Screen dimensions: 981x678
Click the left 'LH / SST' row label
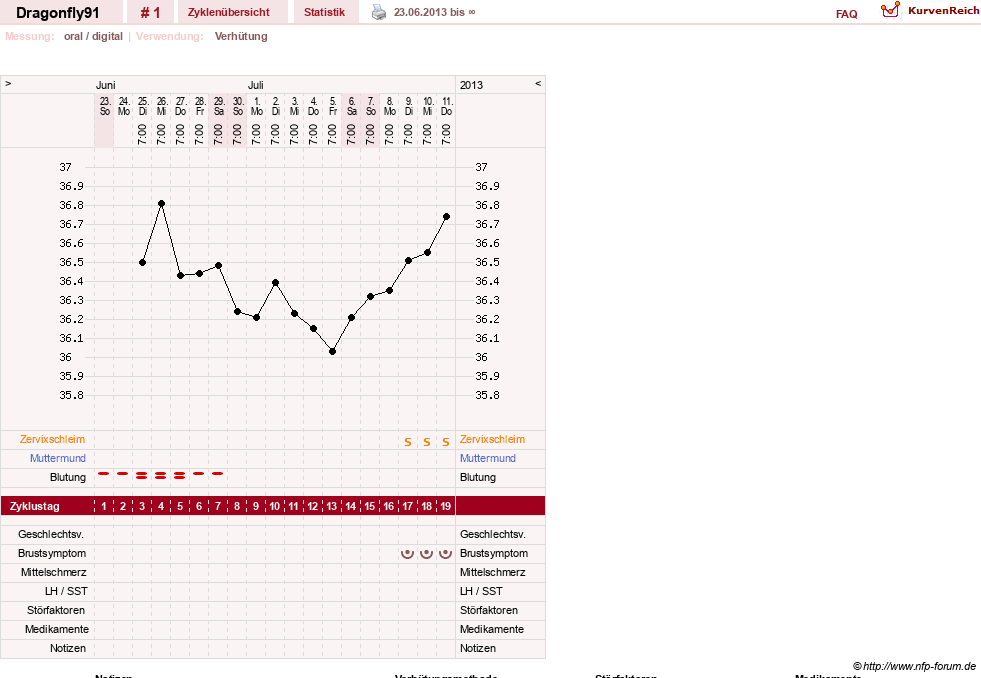coord(66,591)
